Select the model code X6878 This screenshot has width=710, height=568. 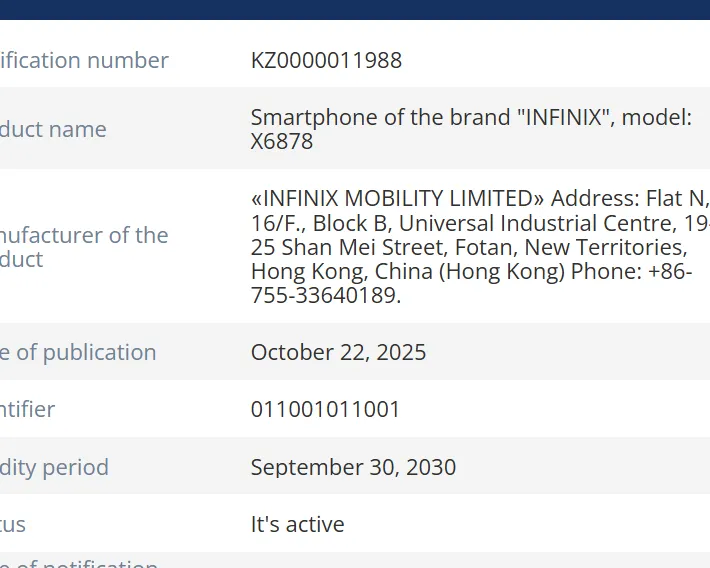tap(282, 141)
